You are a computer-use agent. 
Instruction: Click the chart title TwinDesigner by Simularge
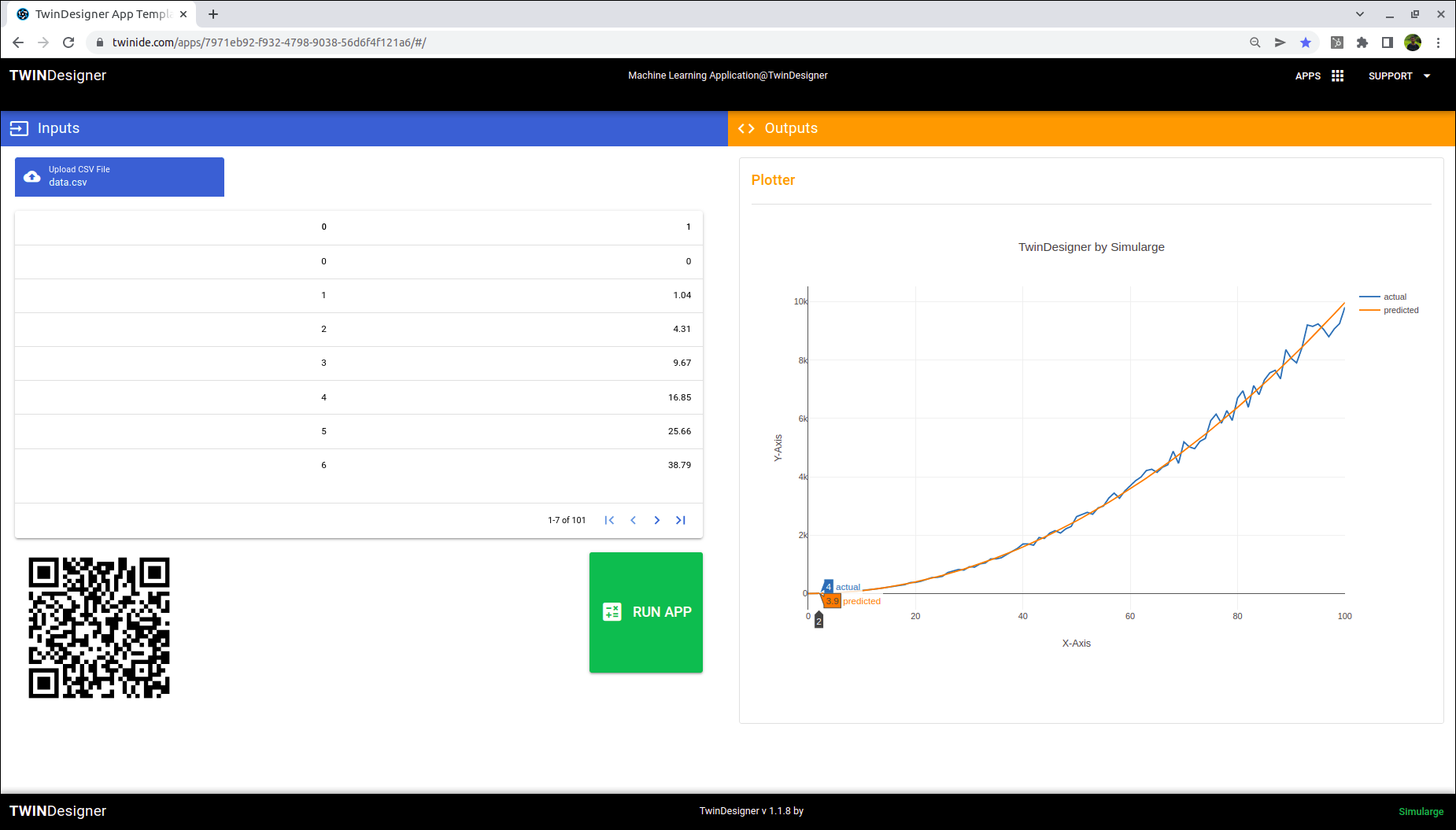1091,247
